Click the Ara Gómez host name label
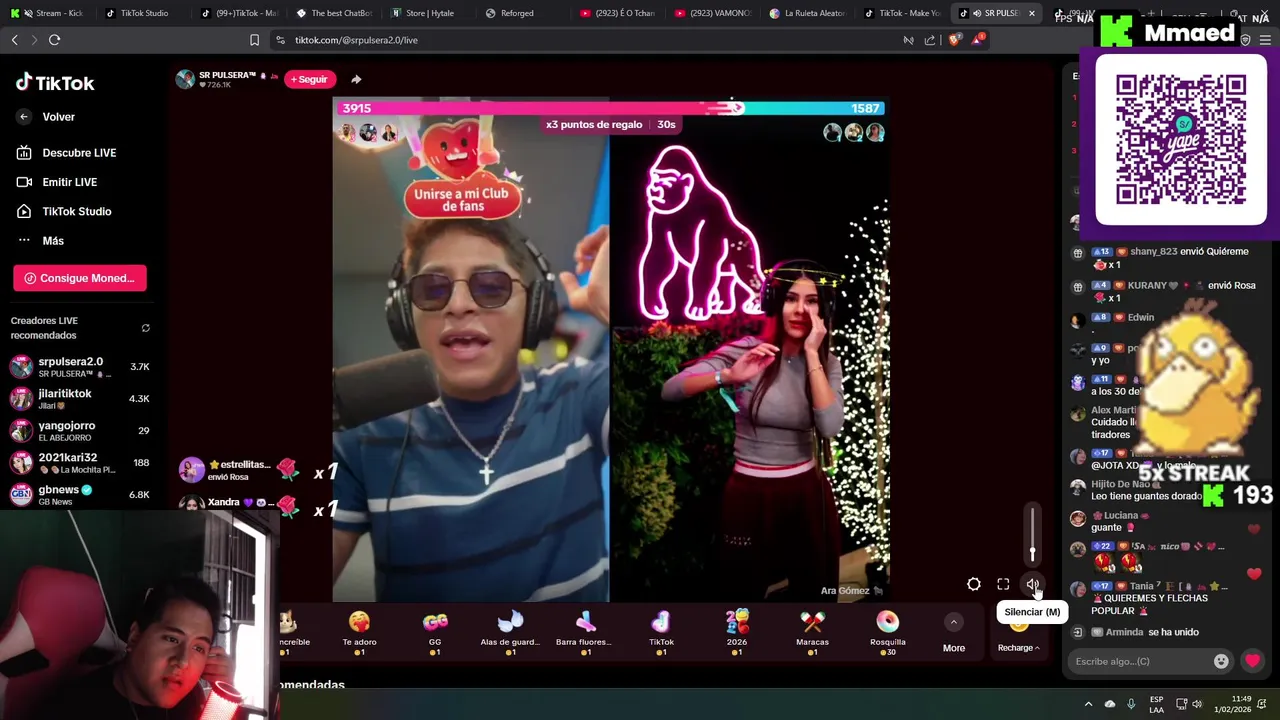The width and height of the screenshot is (1280, 720). pyautogui.click(x=851, y=591)
